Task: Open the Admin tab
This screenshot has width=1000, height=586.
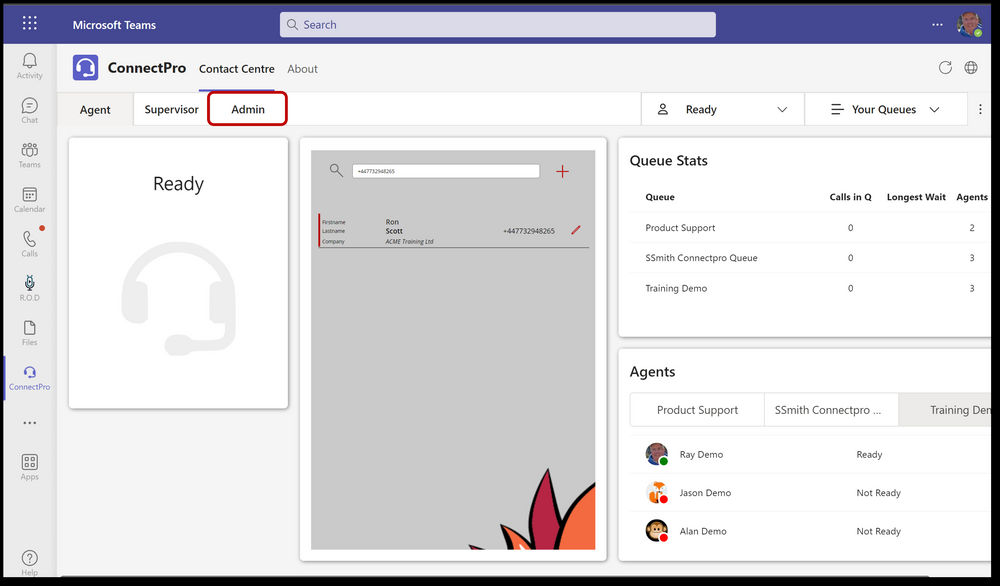Action: coord(247,109)
